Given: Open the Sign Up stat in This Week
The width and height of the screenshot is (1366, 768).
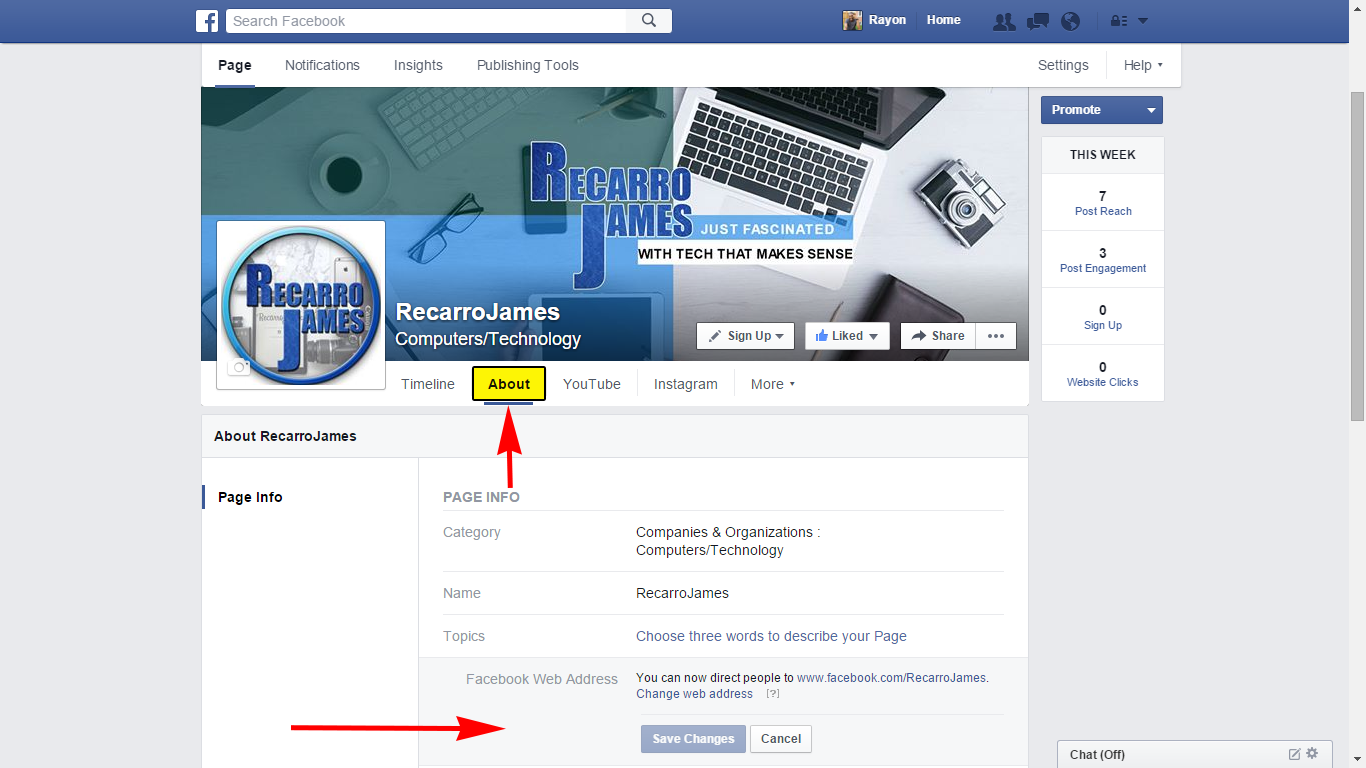Looking at the screenshot, I should (x=1103, y=316).
